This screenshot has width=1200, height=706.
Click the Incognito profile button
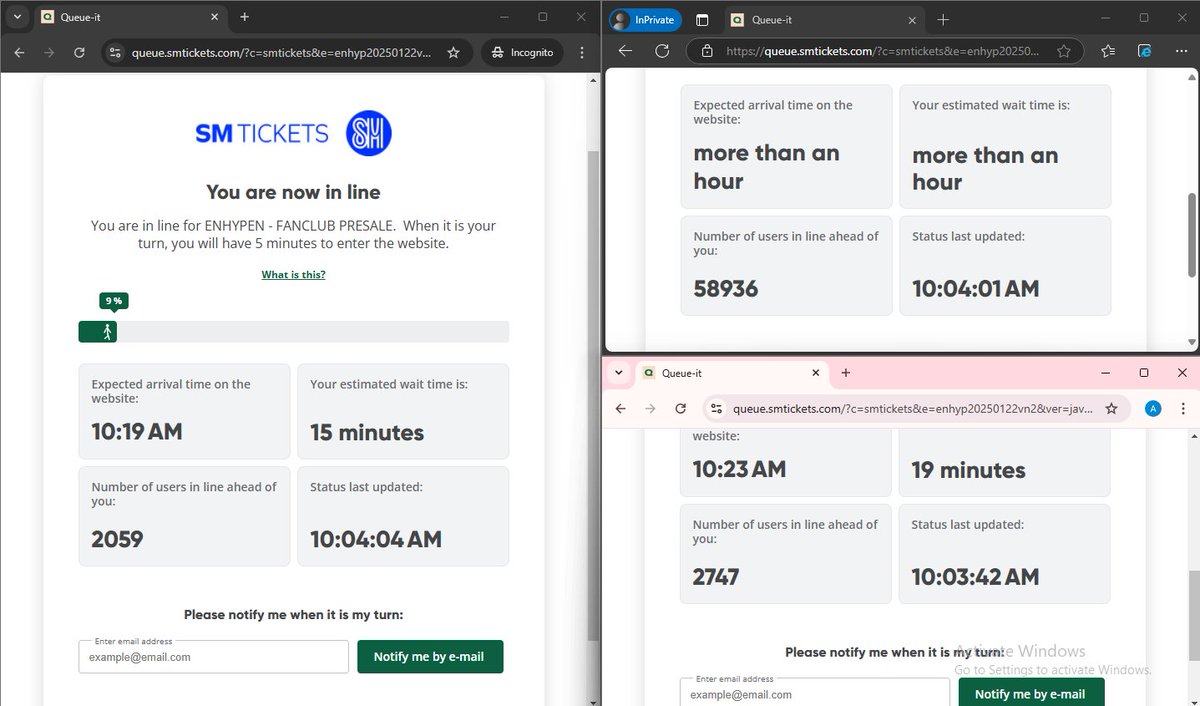521,52
